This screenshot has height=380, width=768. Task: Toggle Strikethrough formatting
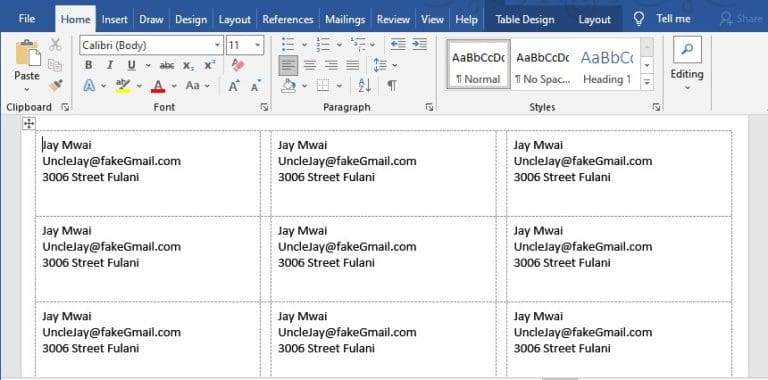167,65
